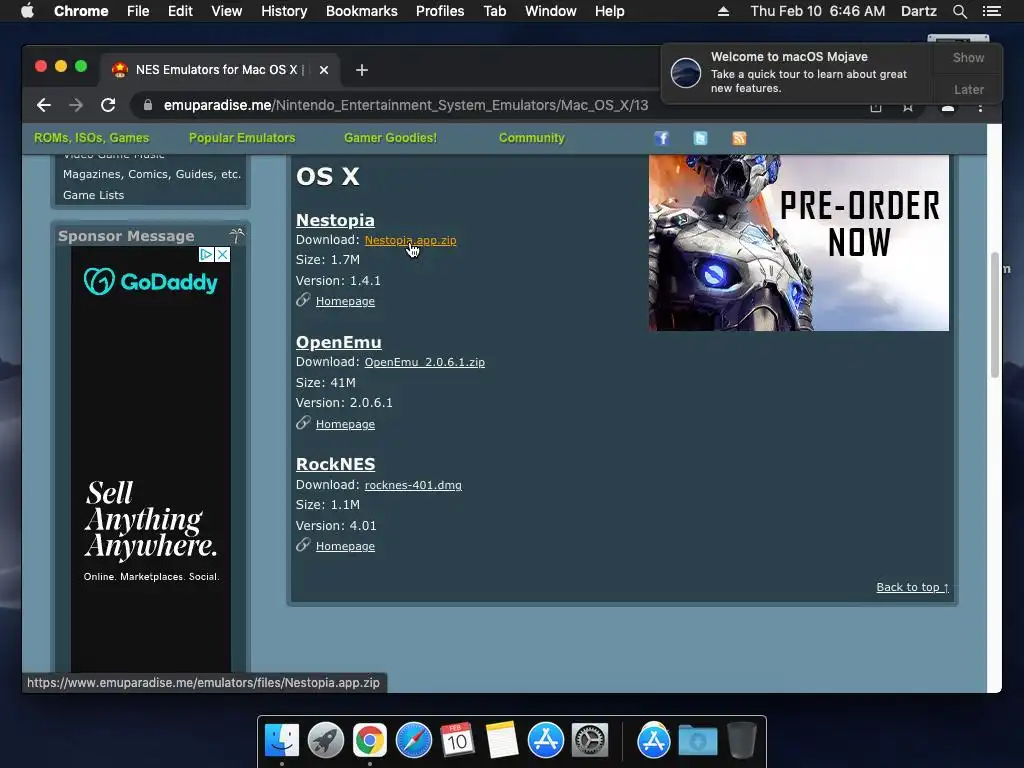This screenshot has width=1024, height=768.
Task: Open the RSS feed icon
Action: point(739,138)
